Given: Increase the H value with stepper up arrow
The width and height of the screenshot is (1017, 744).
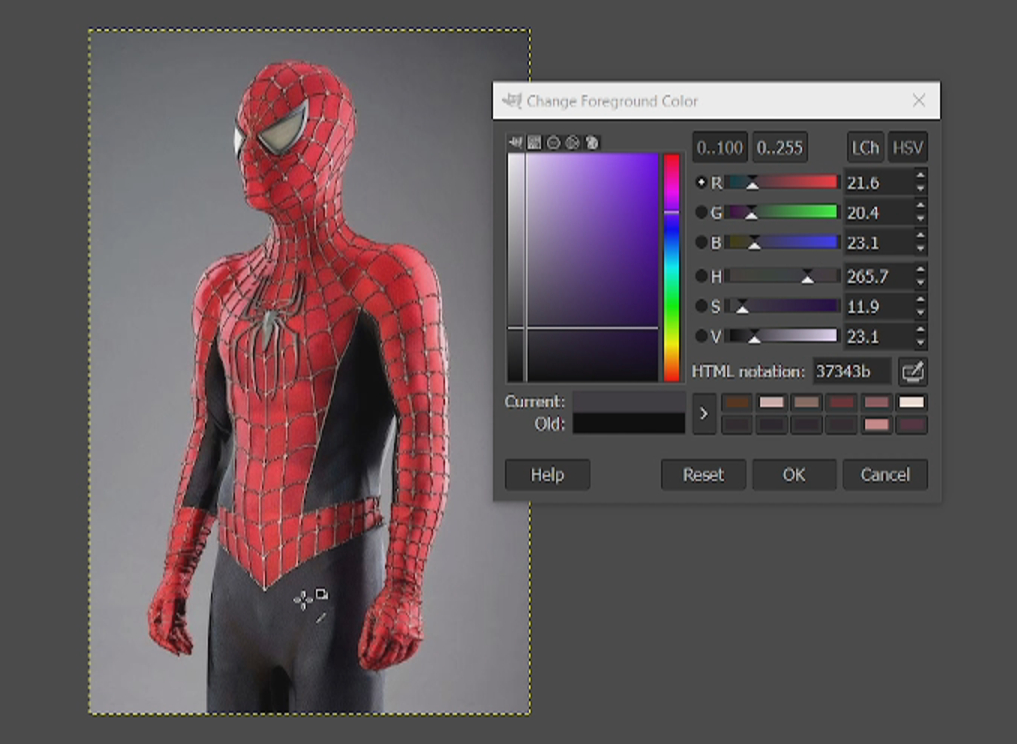Looking at the screenshot, I should pos(920,269).
